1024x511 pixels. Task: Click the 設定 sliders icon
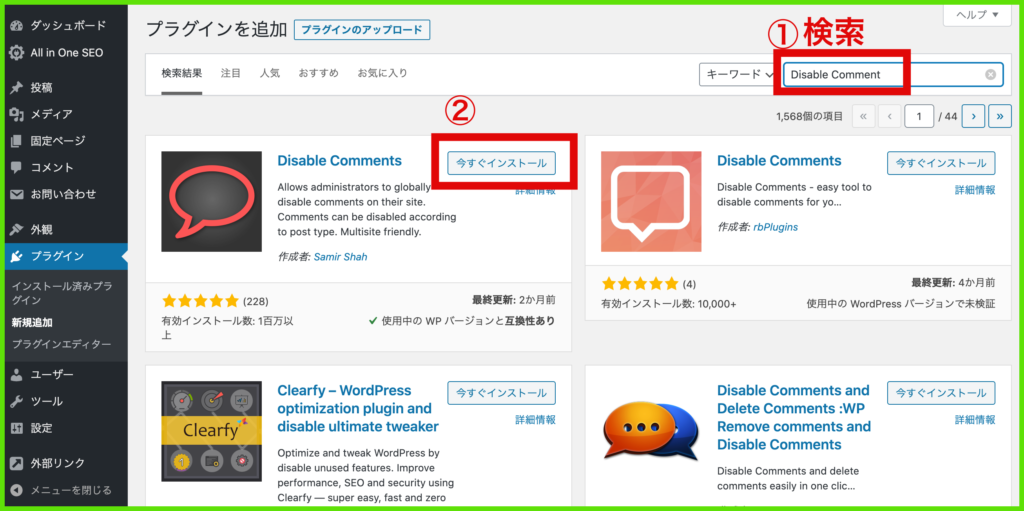pyautogui.click(x=17, y=428)
